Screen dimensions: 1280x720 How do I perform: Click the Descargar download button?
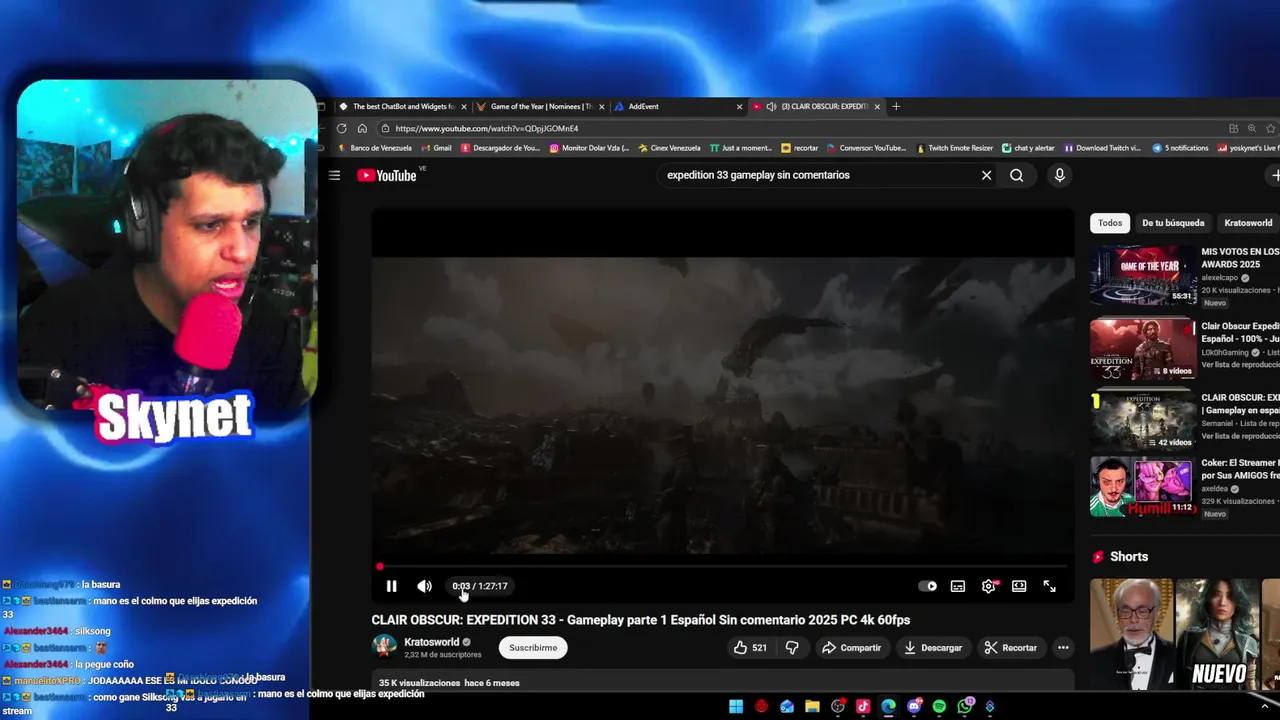click(932, 648)
